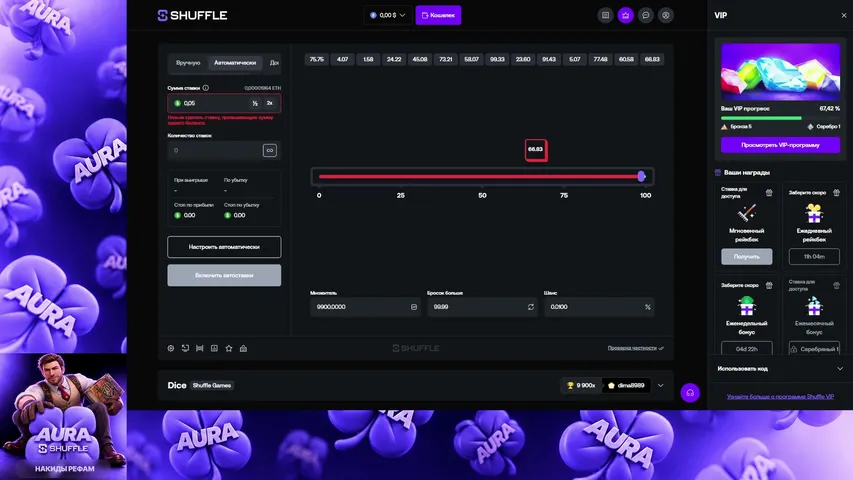
Task: Select the 1.58 result chip
Action: point(368,59)
